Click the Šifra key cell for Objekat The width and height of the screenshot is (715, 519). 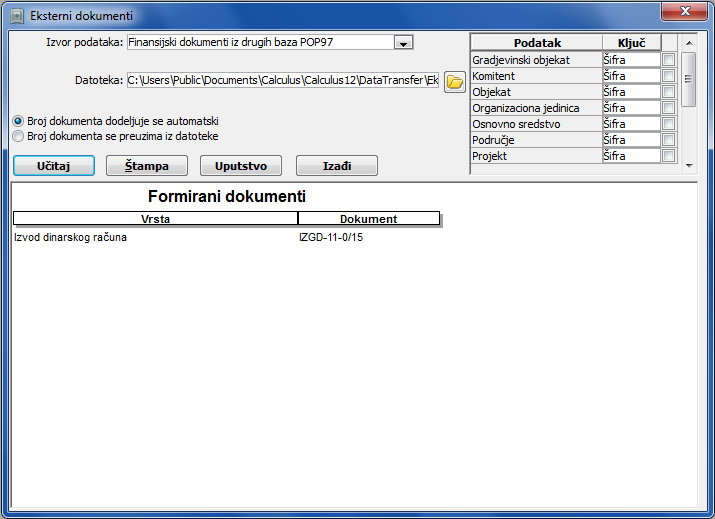coord(630,92)
